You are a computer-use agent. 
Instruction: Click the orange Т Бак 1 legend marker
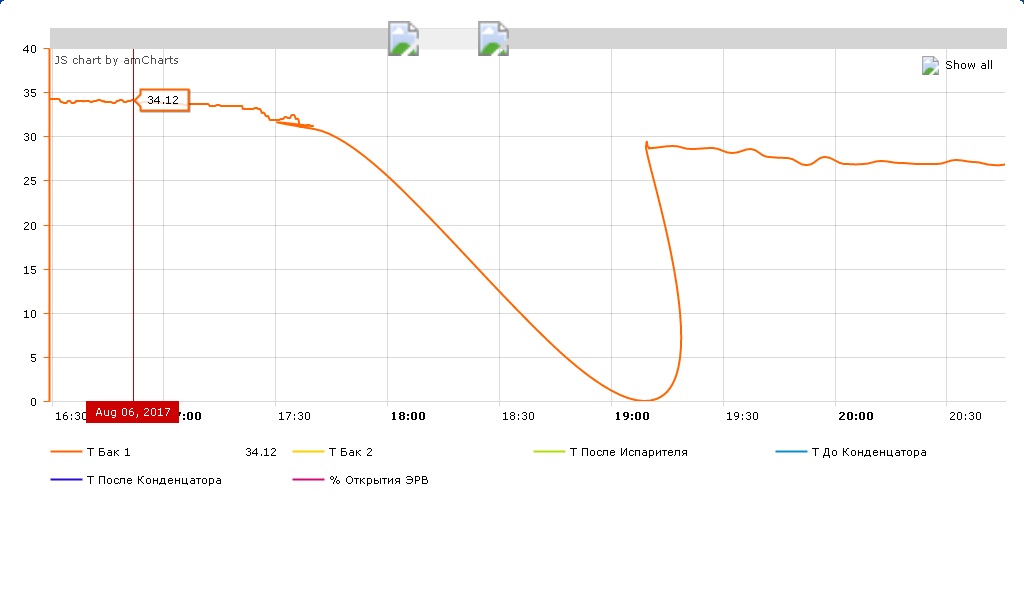66,452
